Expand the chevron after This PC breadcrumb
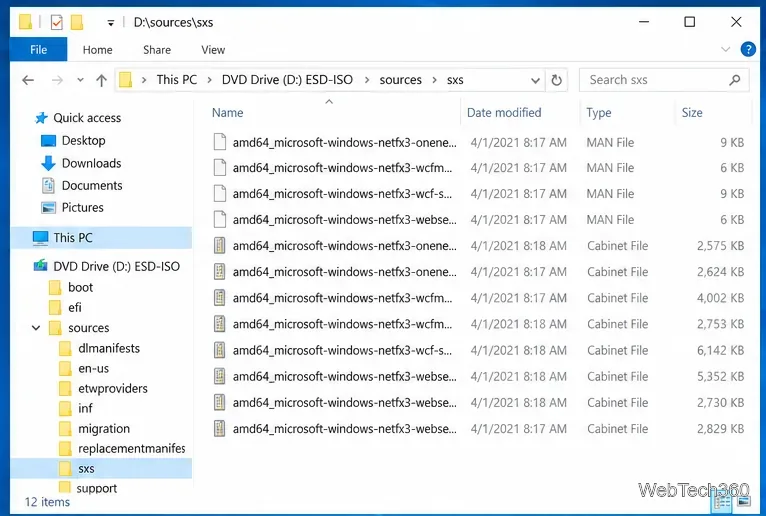This screenshot has height=516, width=766. click(209, 80)
